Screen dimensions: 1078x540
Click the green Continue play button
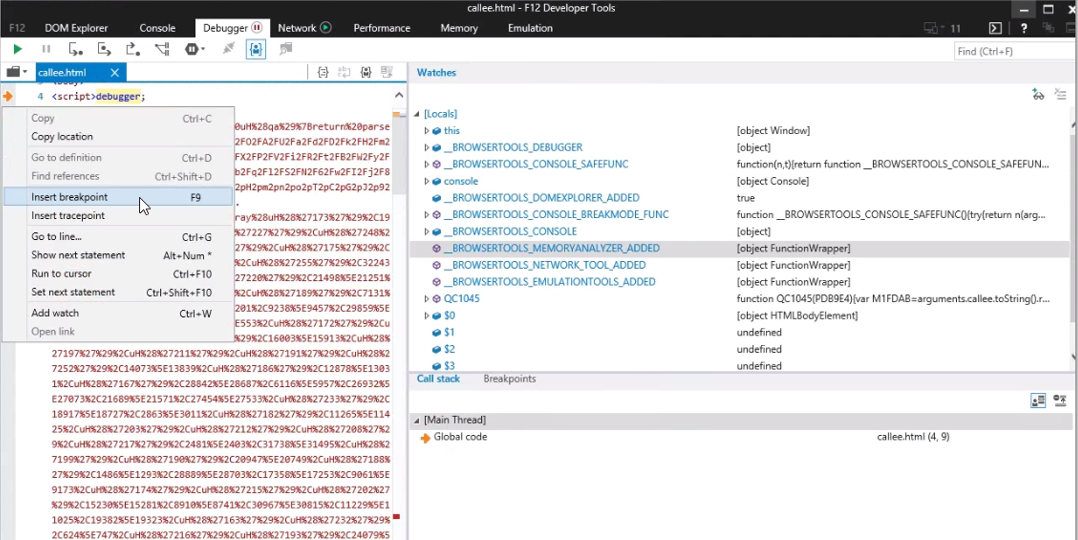click(x=17, y=49)
